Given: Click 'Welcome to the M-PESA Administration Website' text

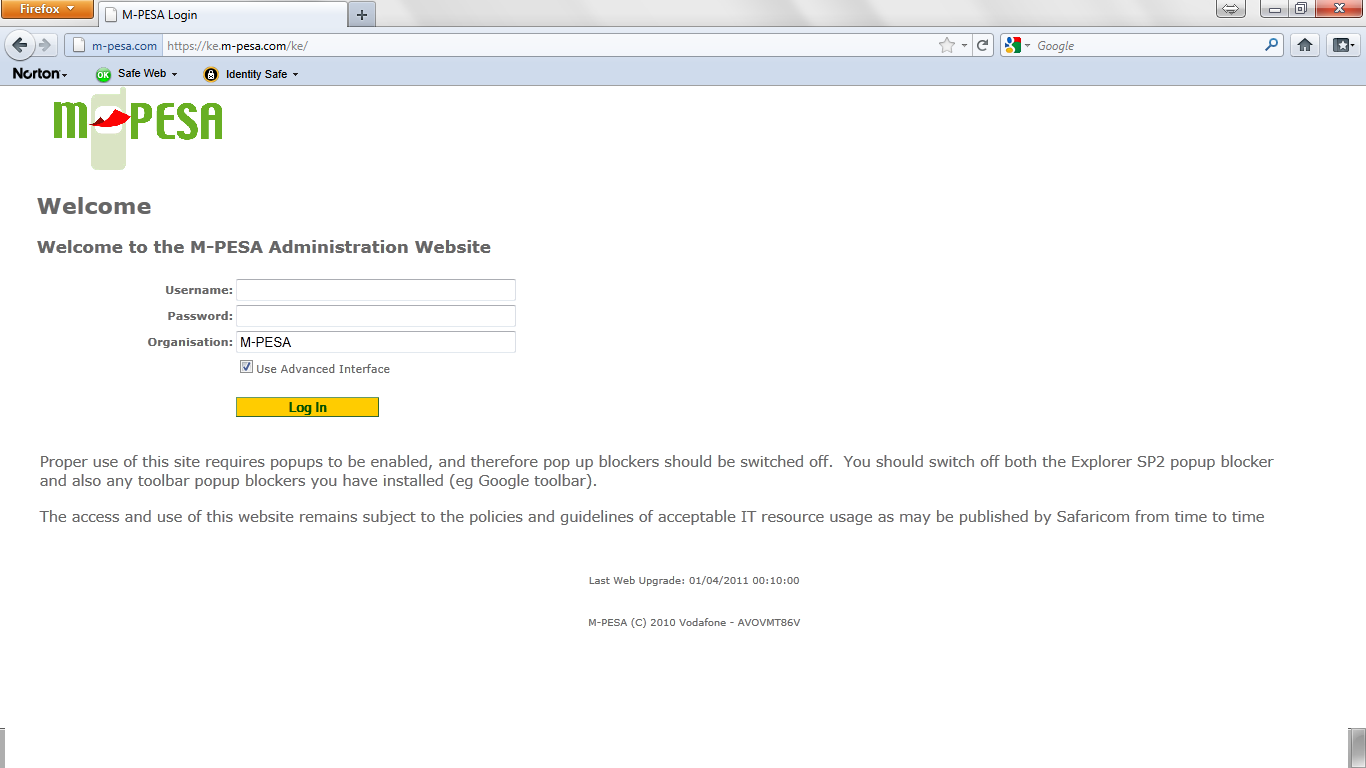Looking at the screenshot, I should 264,247.
